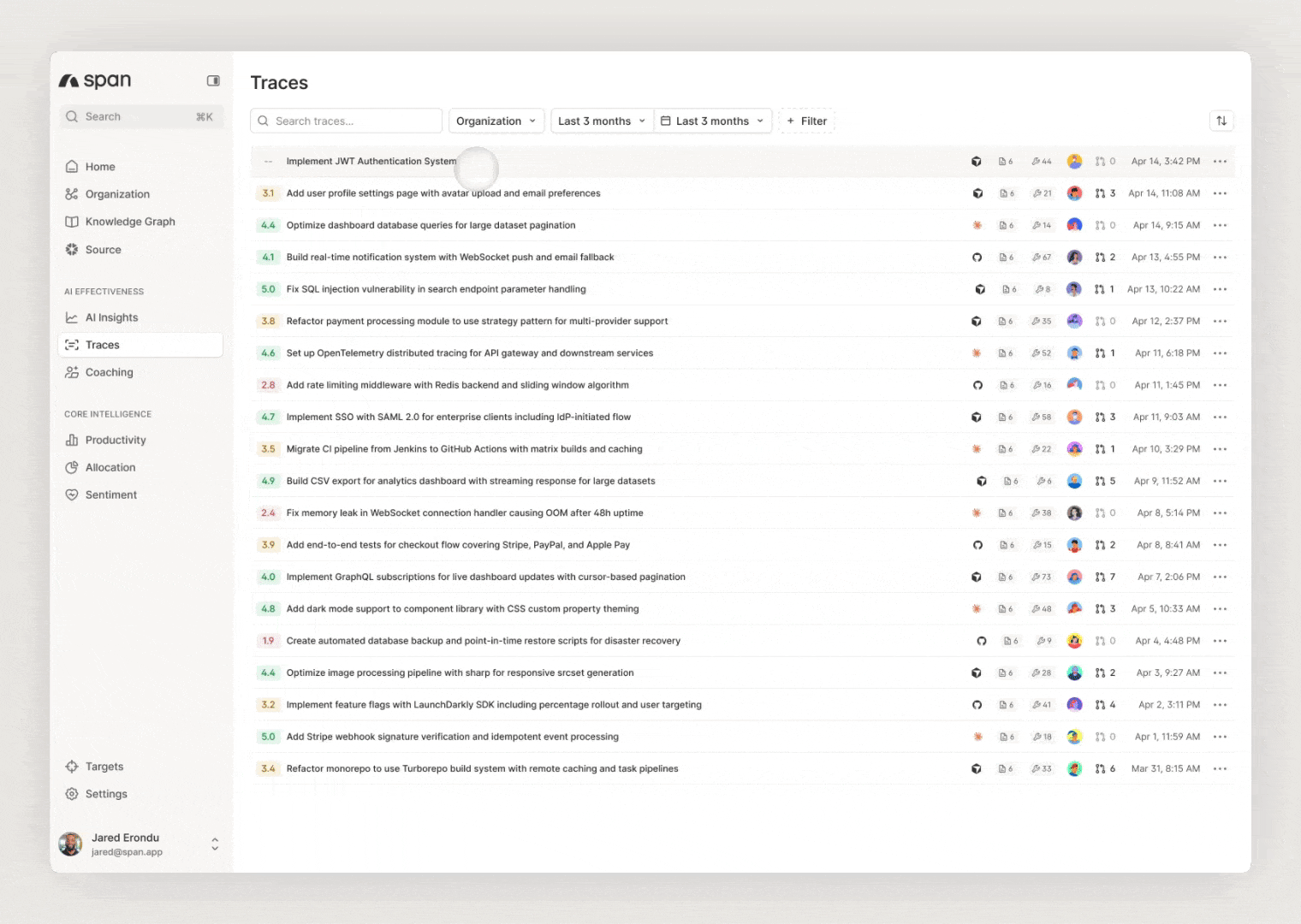Expand Jared Erondu account switcher
Viewport: 1301px width, 924px height.
click(215, 844)
